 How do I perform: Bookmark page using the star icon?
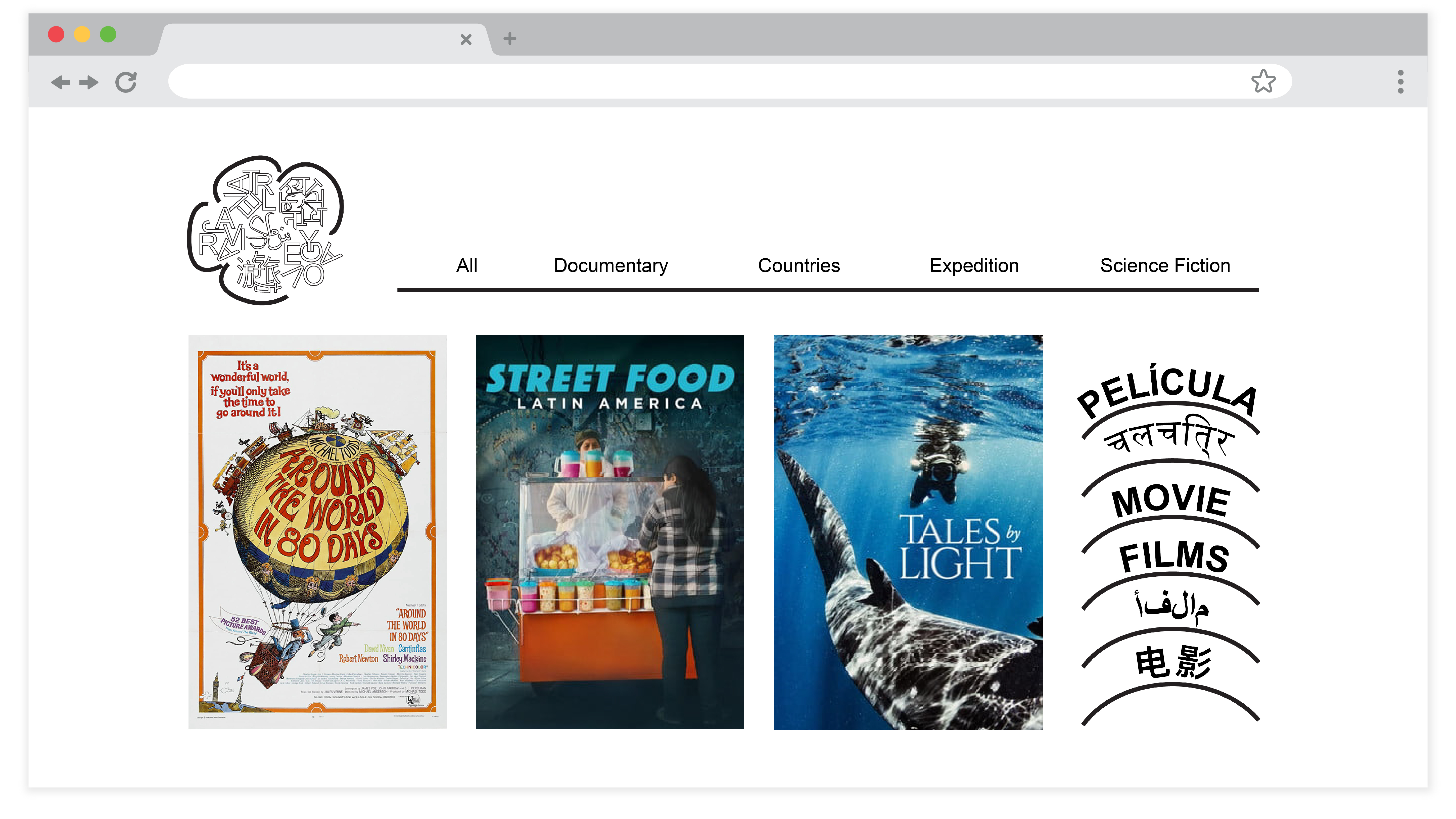(1263, 81)
